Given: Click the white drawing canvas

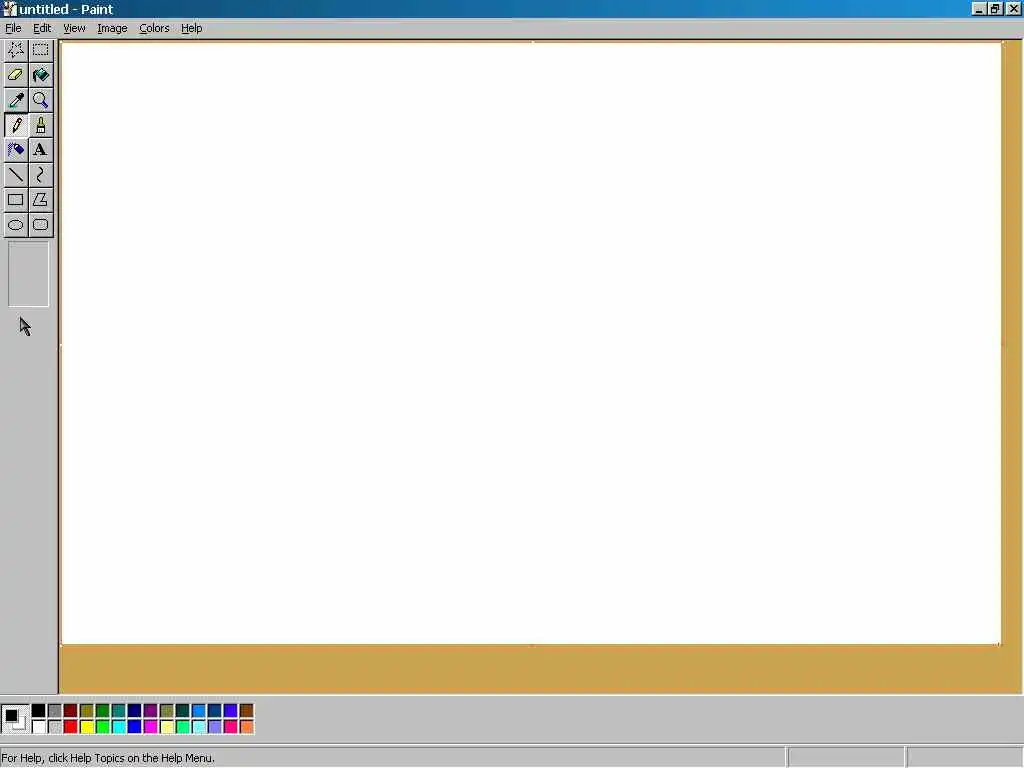Looking at the screenshot, I should (531, 344).
